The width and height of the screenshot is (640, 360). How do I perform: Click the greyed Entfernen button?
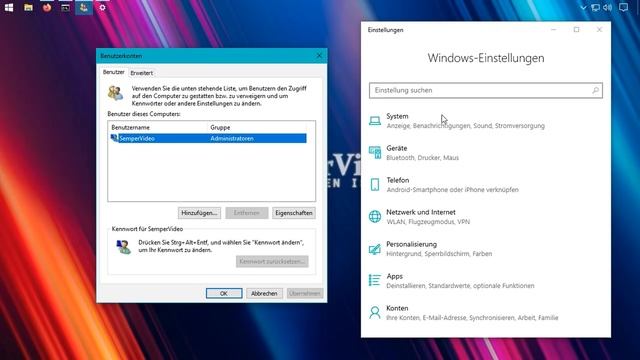247,213
